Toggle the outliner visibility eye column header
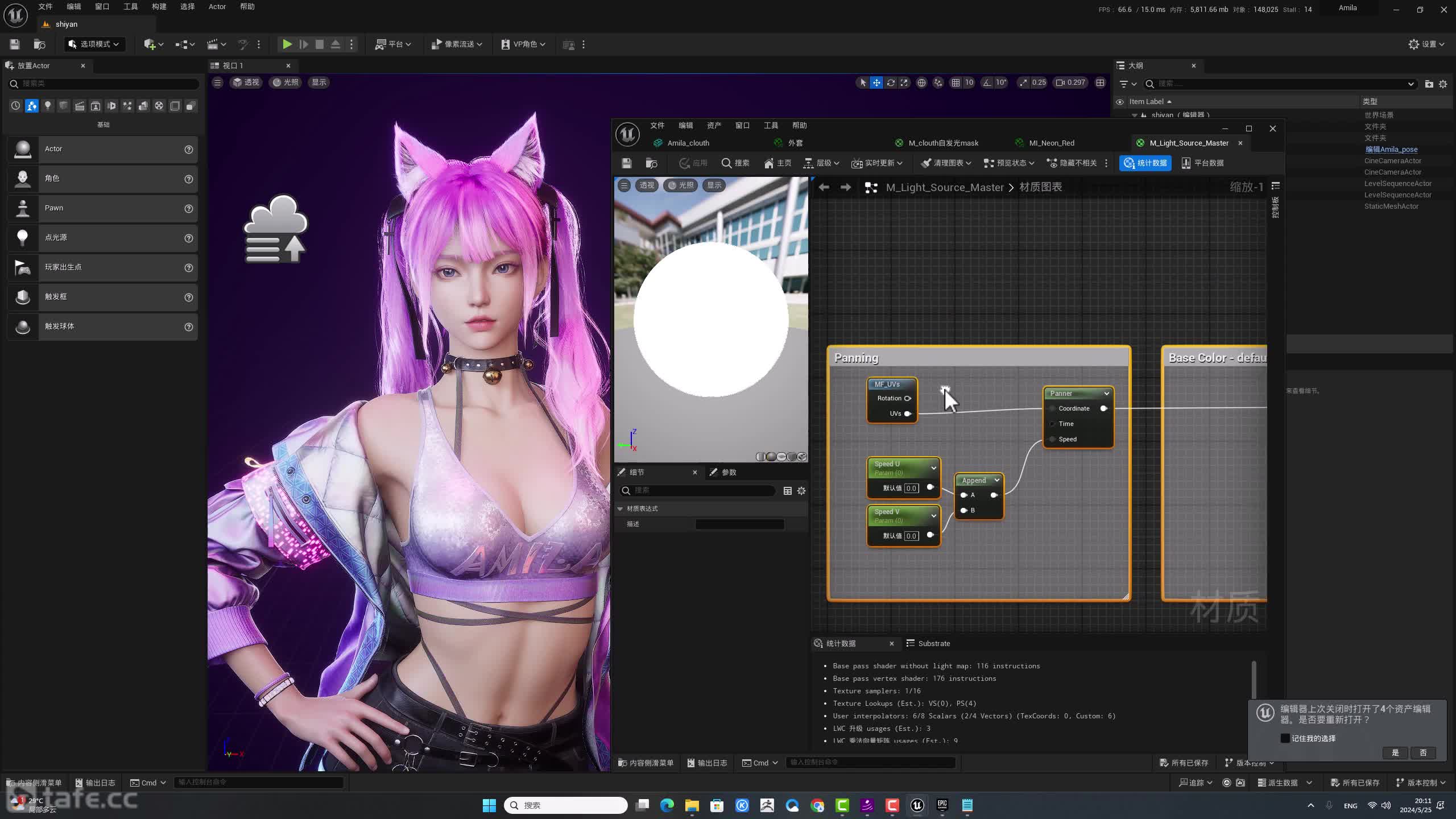Image resolution: width=1456 pixels, height=819 pixels. [1120, 102]
